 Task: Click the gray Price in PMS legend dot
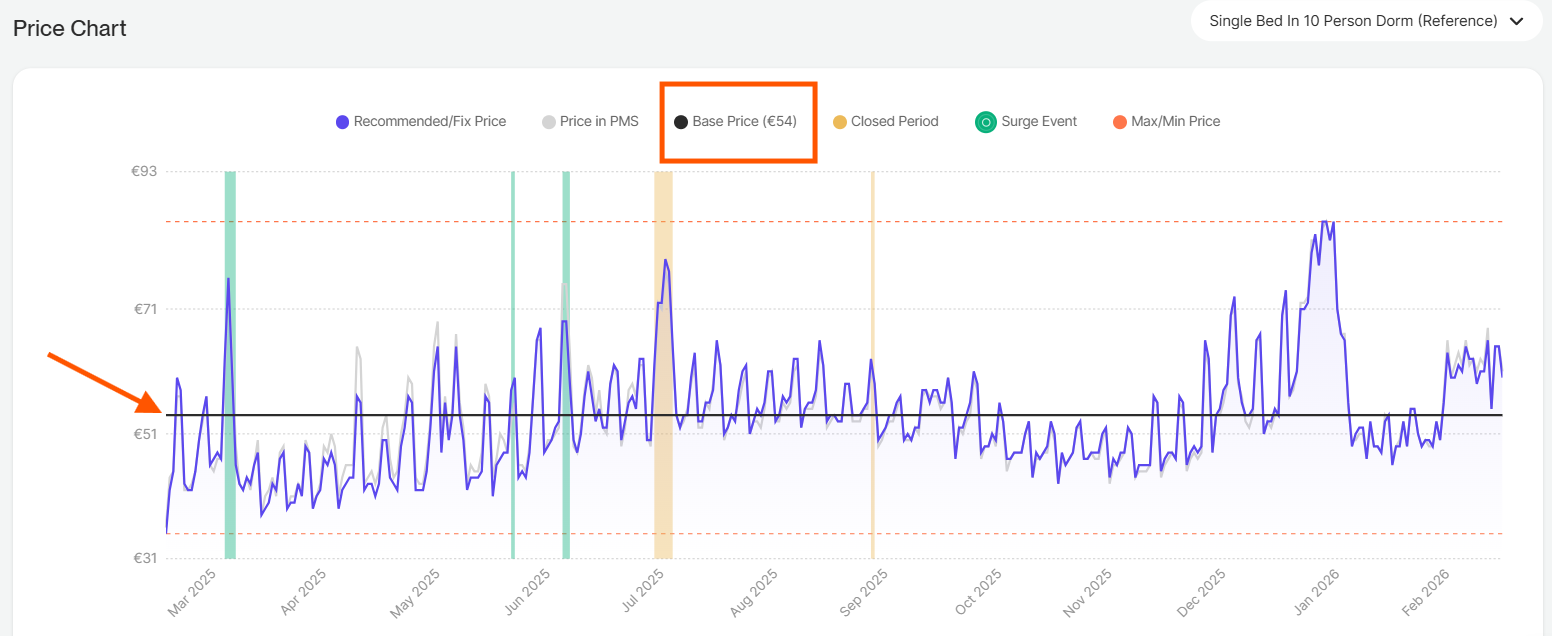coord(549,122)
